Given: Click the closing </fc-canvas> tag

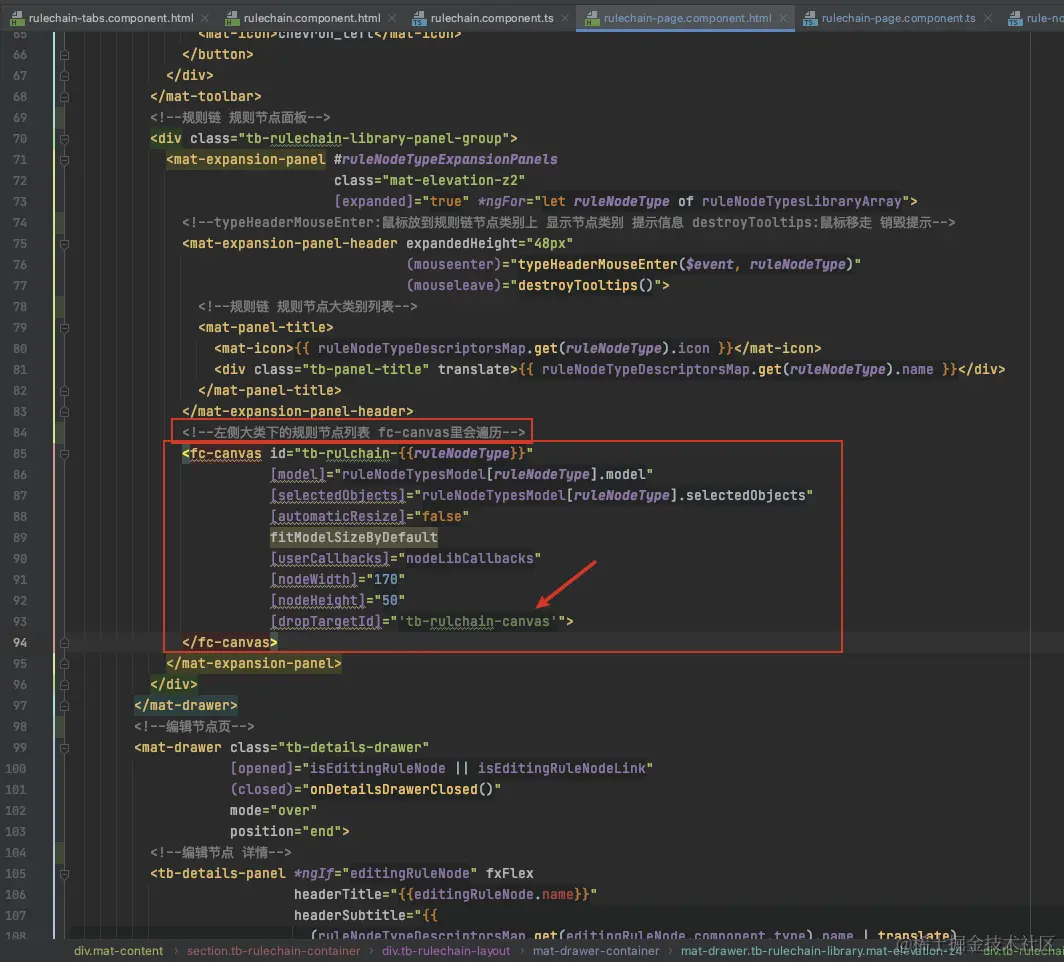Looking at the screenshot, I should (x=230, y=642).
